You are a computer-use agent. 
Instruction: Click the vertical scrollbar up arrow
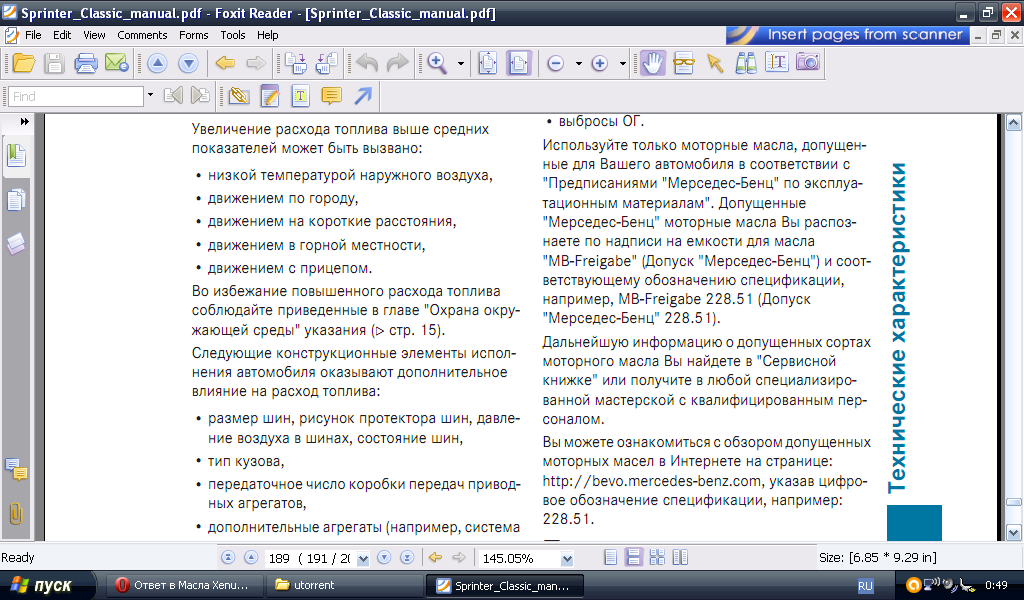(x=1014, y=122)
